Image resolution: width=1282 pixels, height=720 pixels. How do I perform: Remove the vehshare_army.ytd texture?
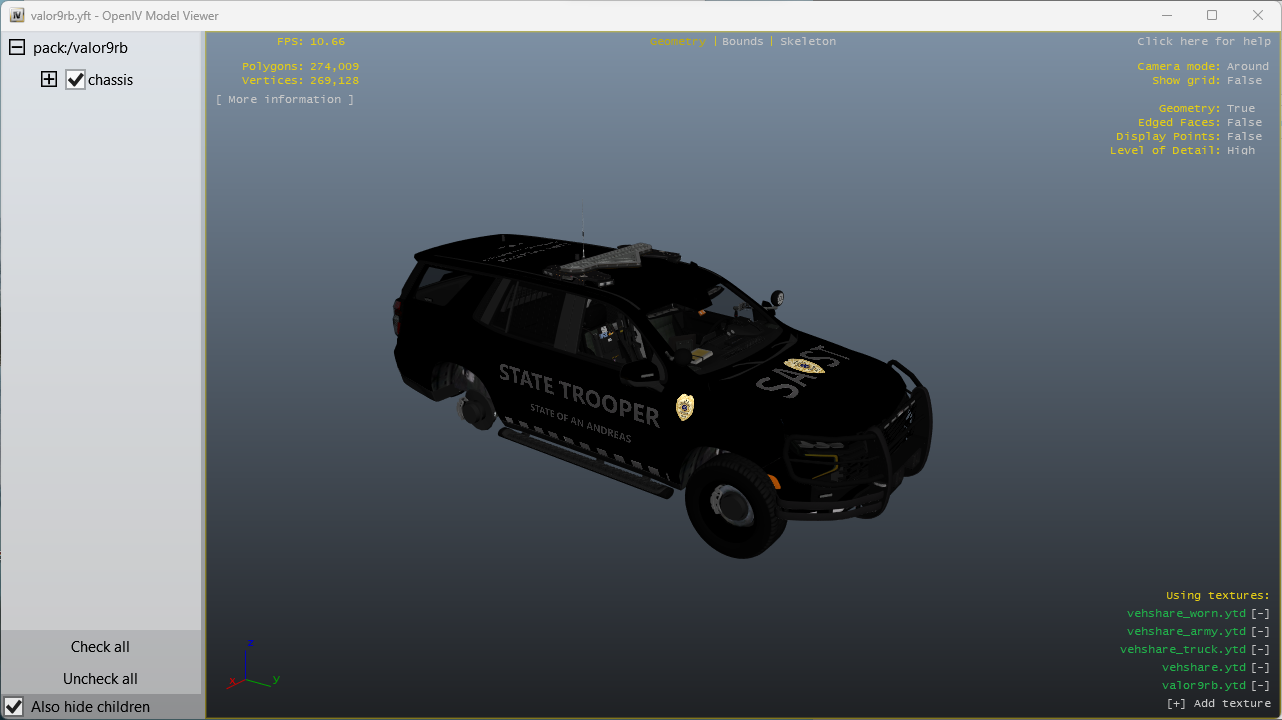(1260, 632)
